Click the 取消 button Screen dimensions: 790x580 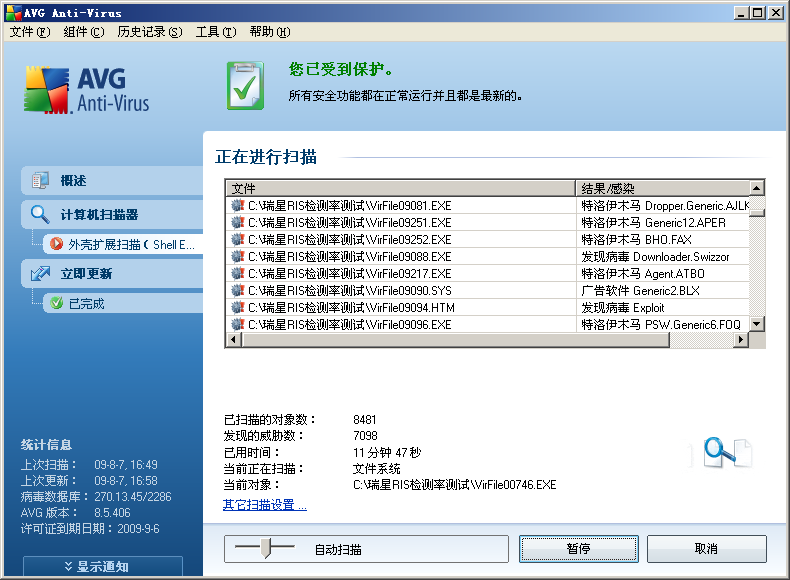click(x=706, y=549)
